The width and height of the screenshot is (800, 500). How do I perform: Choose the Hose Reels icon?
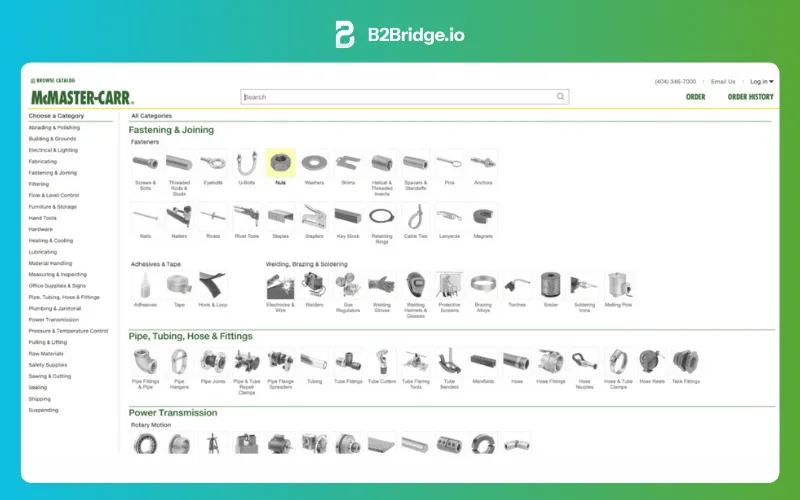pos(652,362)
